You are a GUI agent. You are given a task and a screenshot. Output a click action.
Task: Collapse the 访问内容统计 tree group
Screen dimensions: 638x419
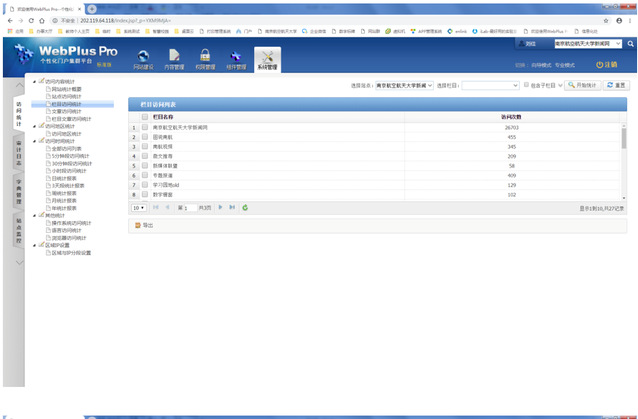(x=35, y=82)
